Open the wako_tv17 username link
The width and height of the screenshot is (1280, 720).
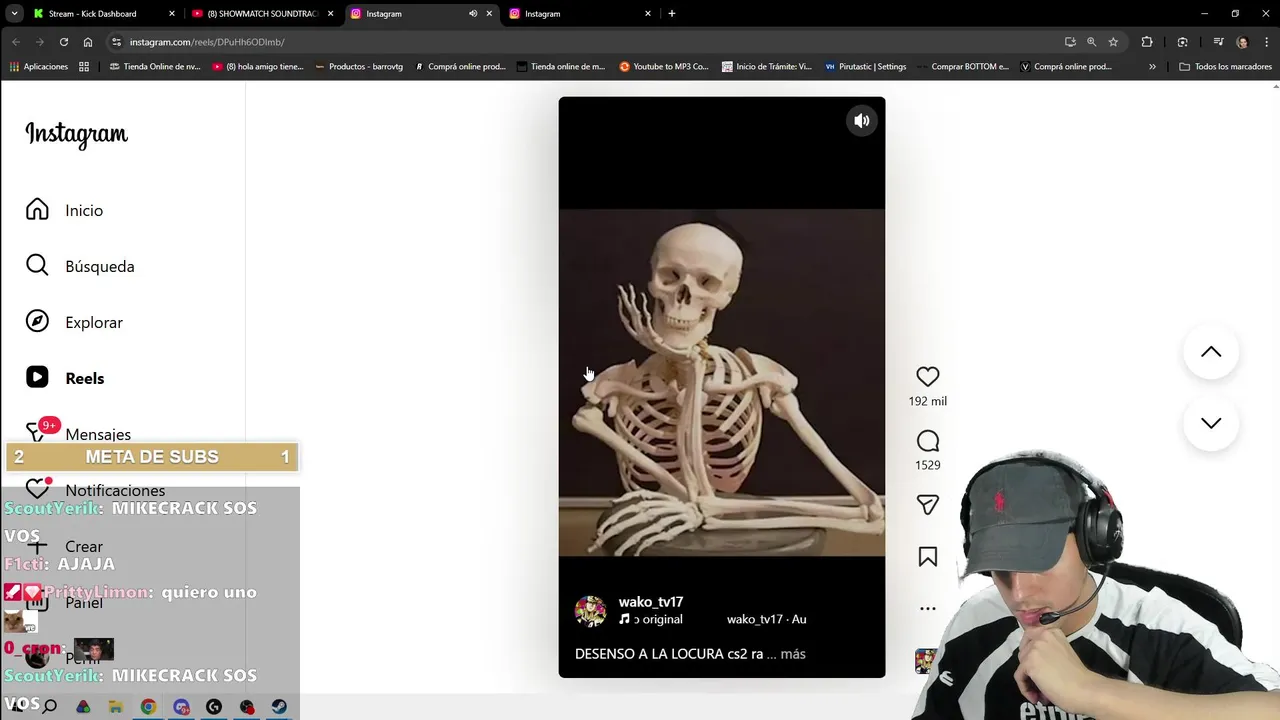click(x=651, y=602)
